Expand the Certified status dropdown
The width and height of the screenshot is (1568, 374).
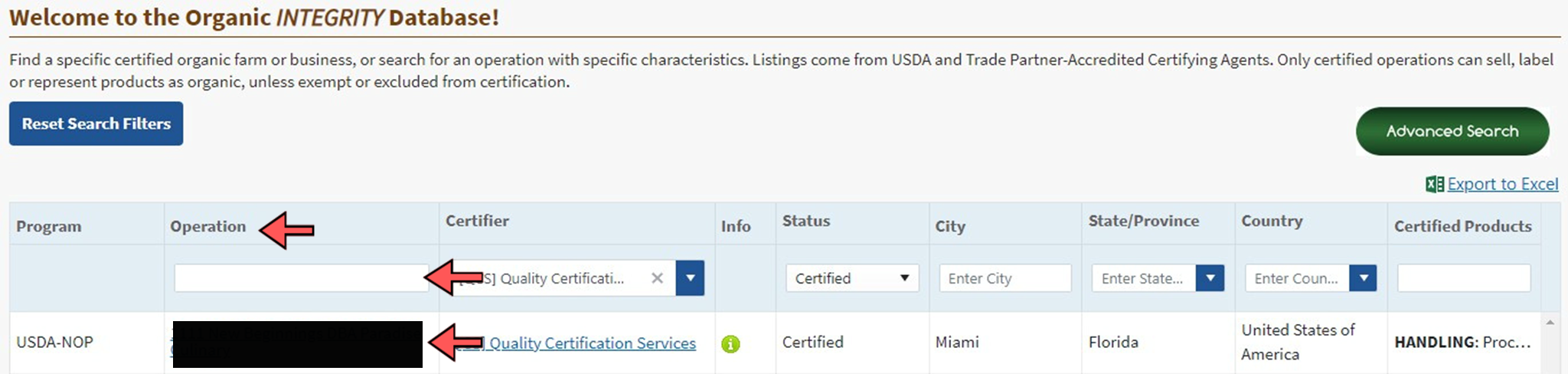pyautogui.click(x=852, y=278)
